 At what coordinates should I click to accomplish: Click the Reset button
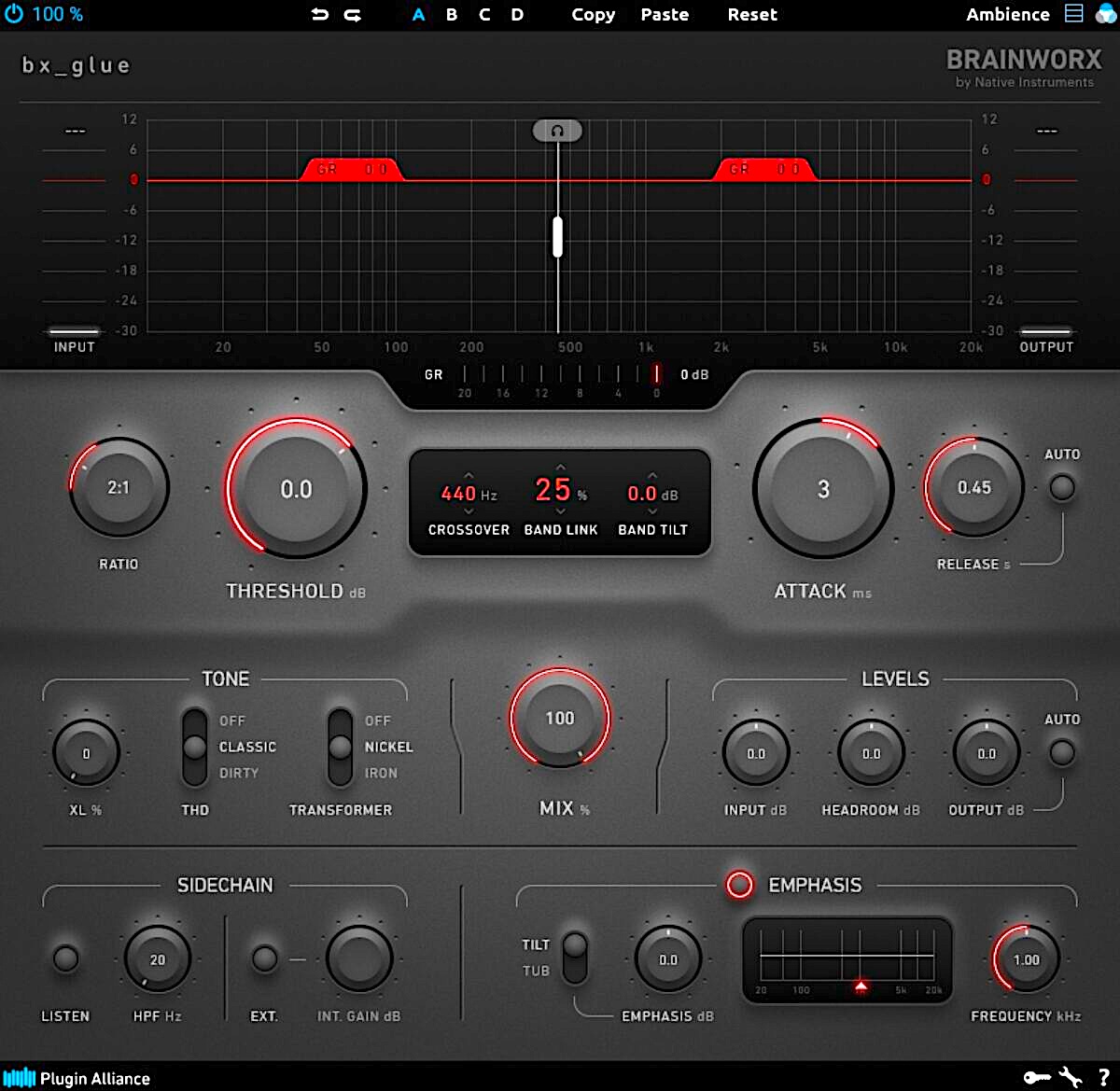coord(752,15)
